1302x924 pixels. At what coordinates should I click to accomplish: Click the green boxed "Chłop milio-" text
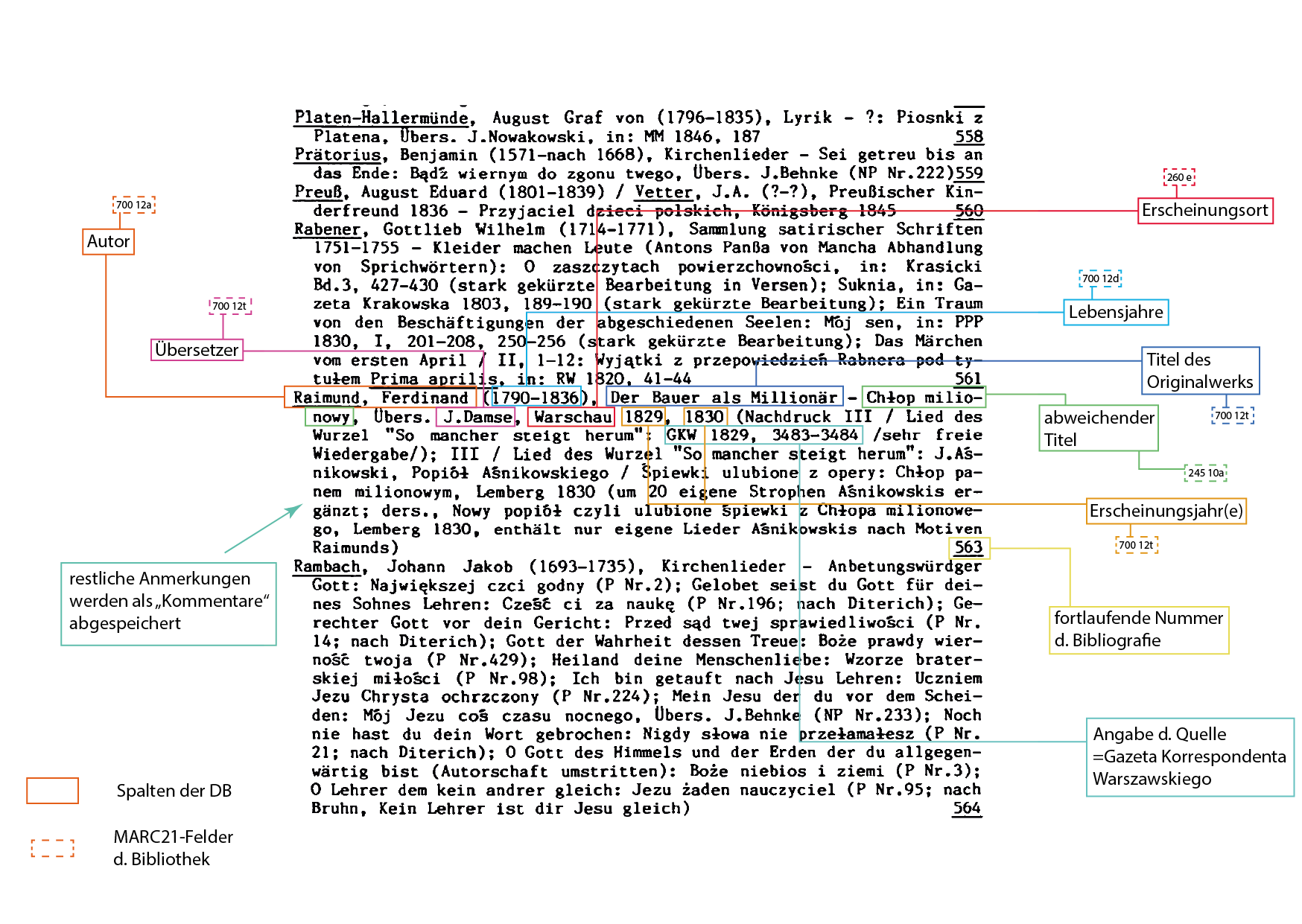[x=924, y=397]
